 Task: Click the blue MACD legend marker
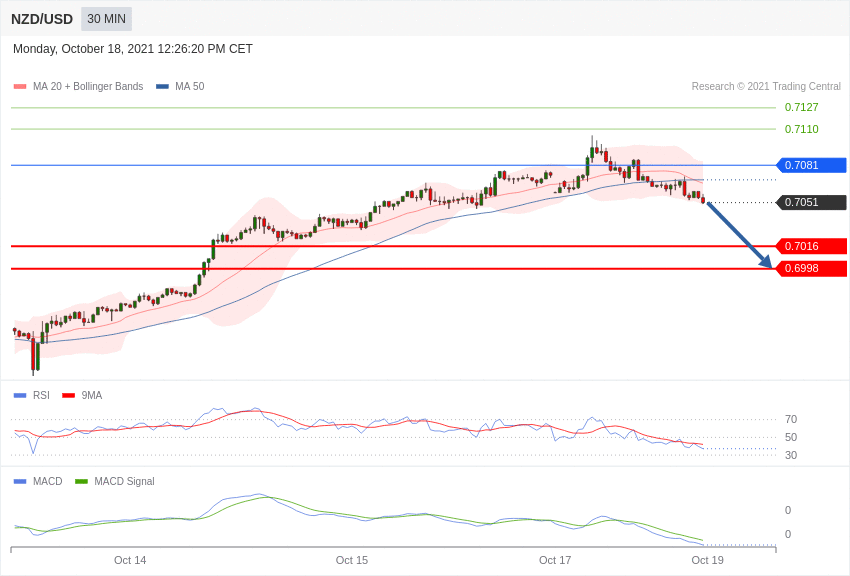point(20,481)
